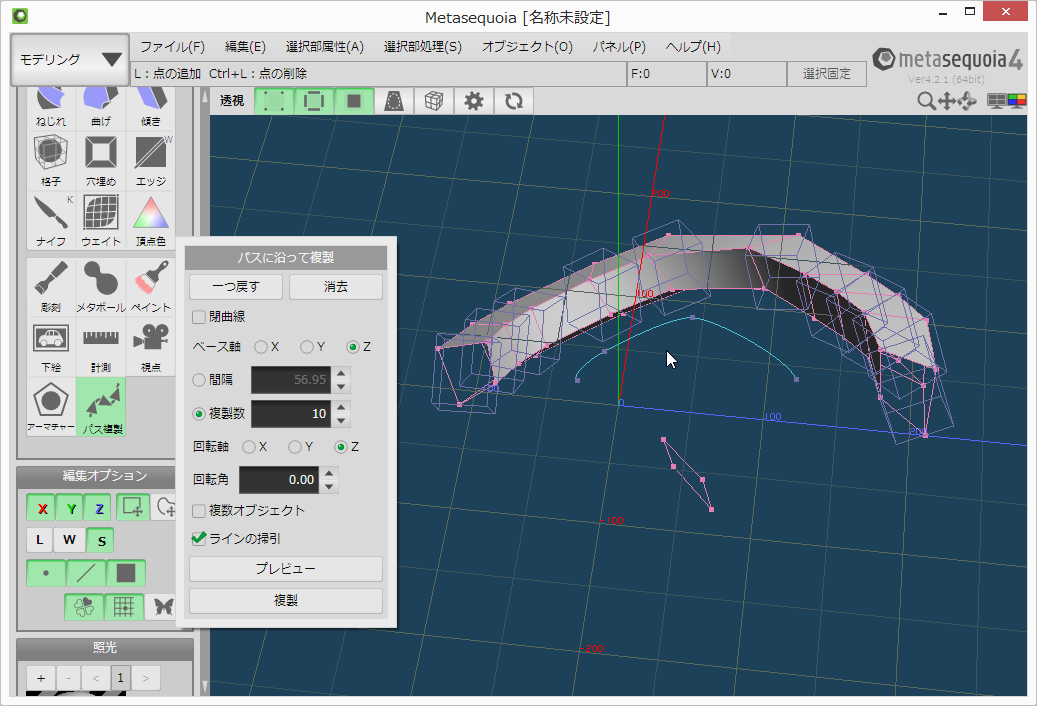Open the 選択部処理(S) menu
Image resolution: width=1037 pixels, height=706 pixels.
coord(423,47)
